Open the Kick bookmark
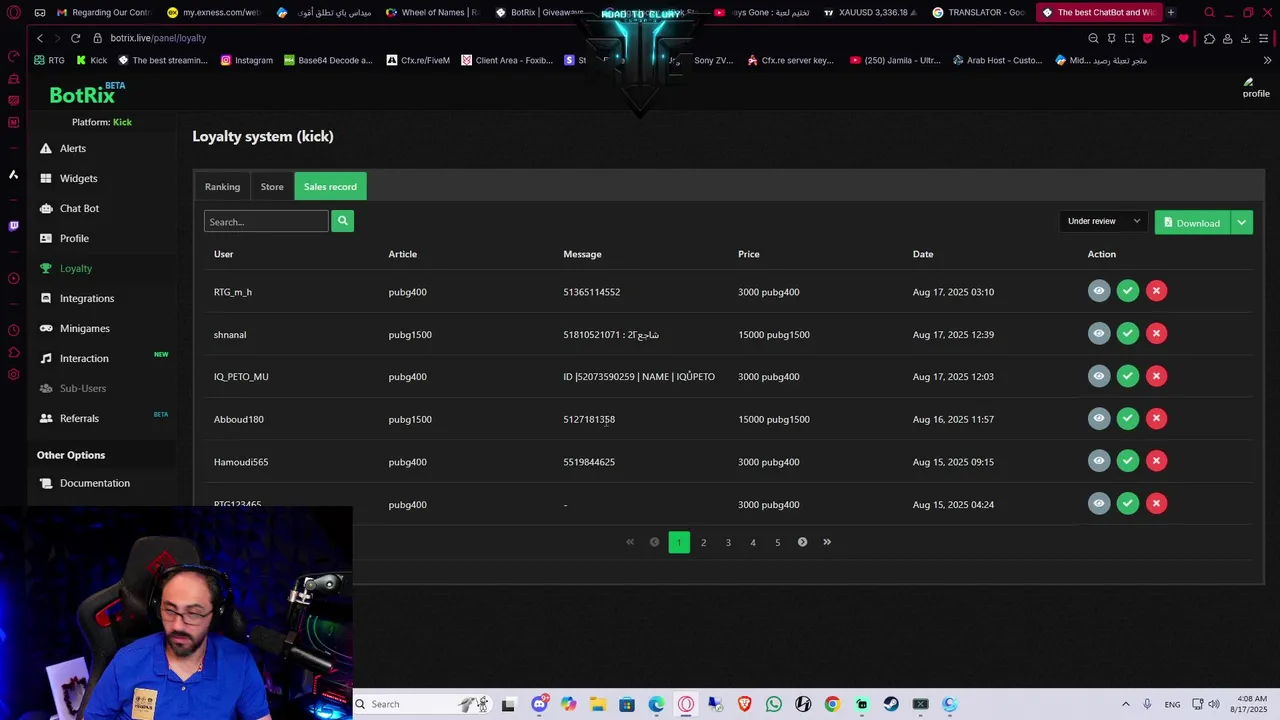Screen dimensions: 1280x720 [x=91, y=60]
